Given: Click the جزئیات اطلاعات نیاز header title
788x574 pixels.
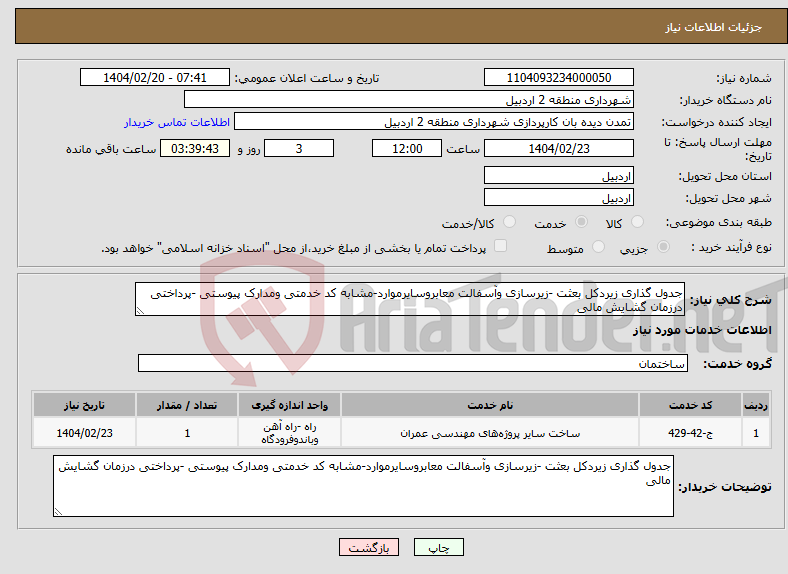Looking at the screenshot, I should coord(714,27).
